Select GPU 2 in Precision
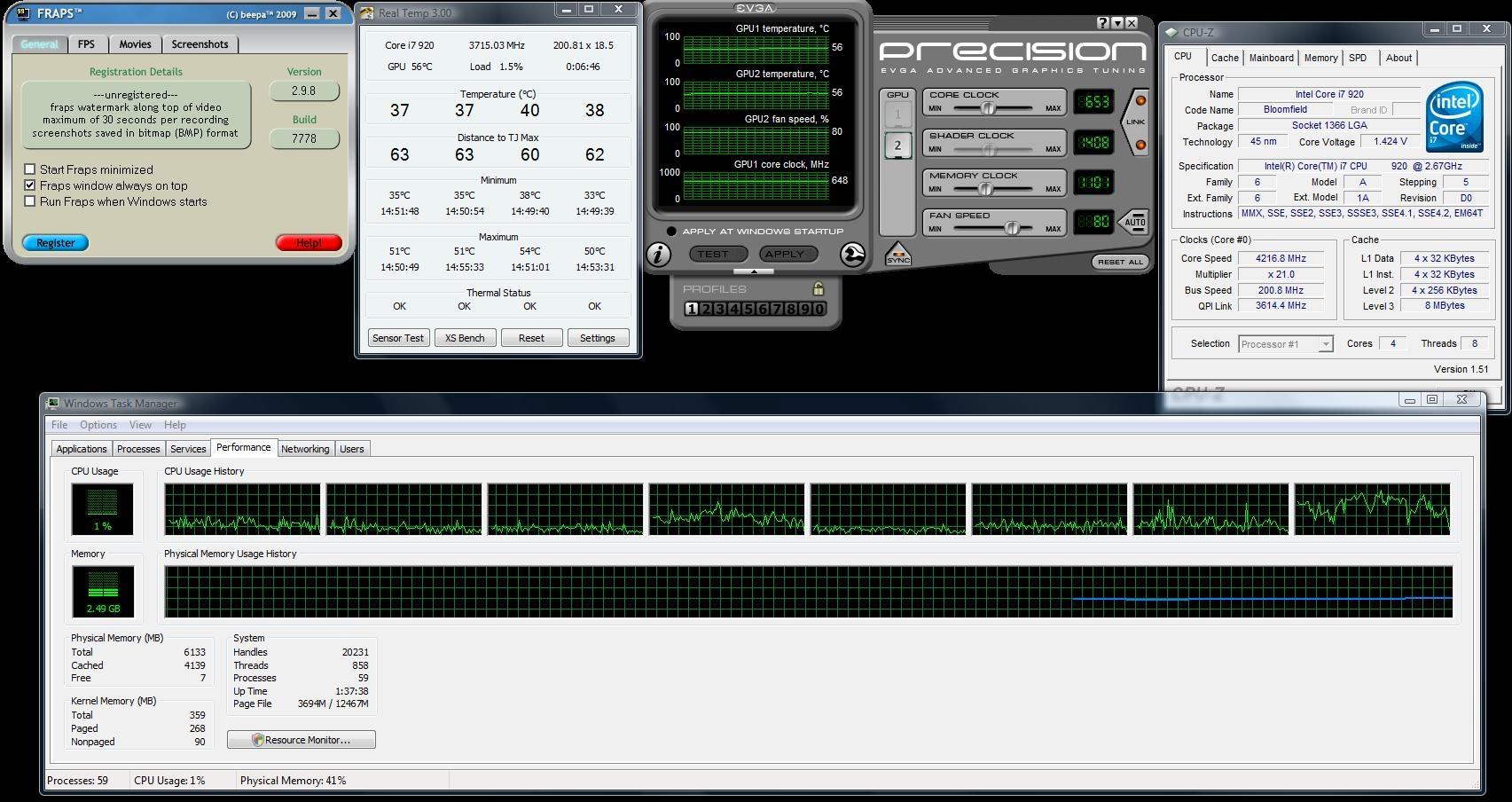The width and height of the screenshot is (1512, 802). 897,145
